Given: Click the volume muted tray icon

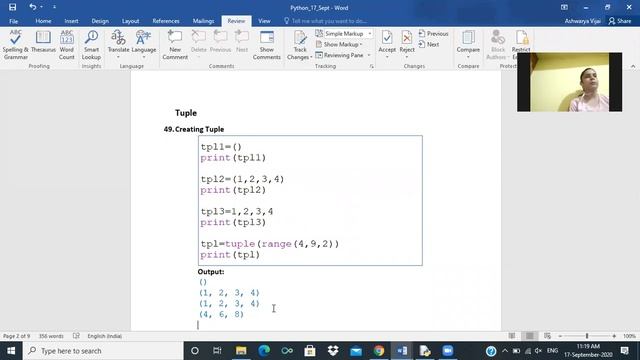Looking at the screenshot, I should (538, 351).
